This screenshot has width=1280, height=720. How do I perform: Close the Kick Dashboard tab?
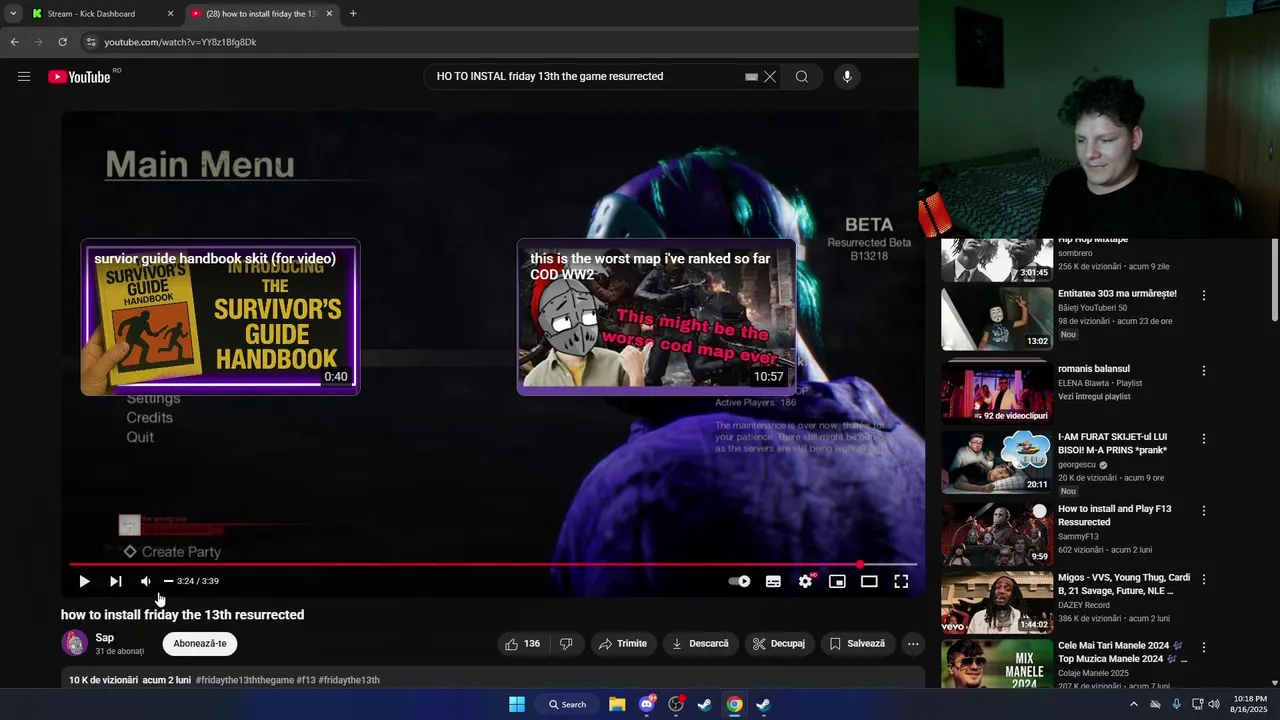coord(170,14)
